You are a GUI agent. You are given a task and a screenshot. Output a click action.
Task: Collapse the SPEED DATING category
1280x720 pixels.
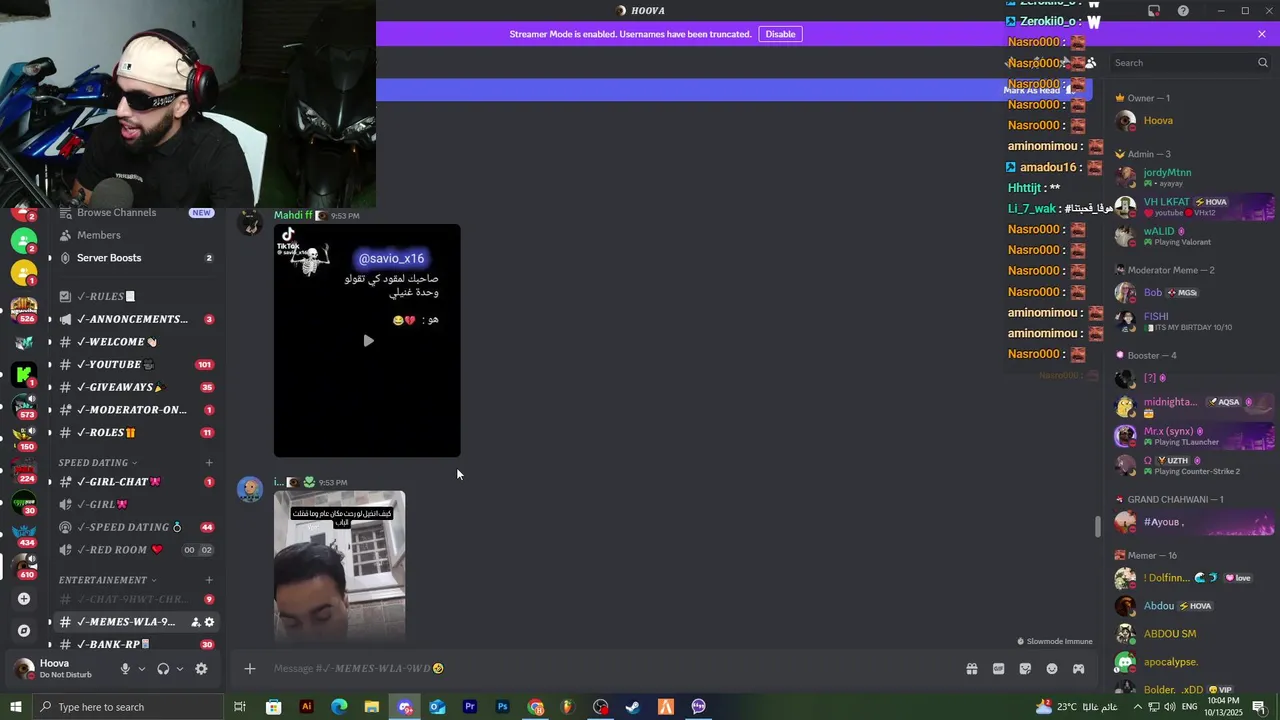[98, 463]
